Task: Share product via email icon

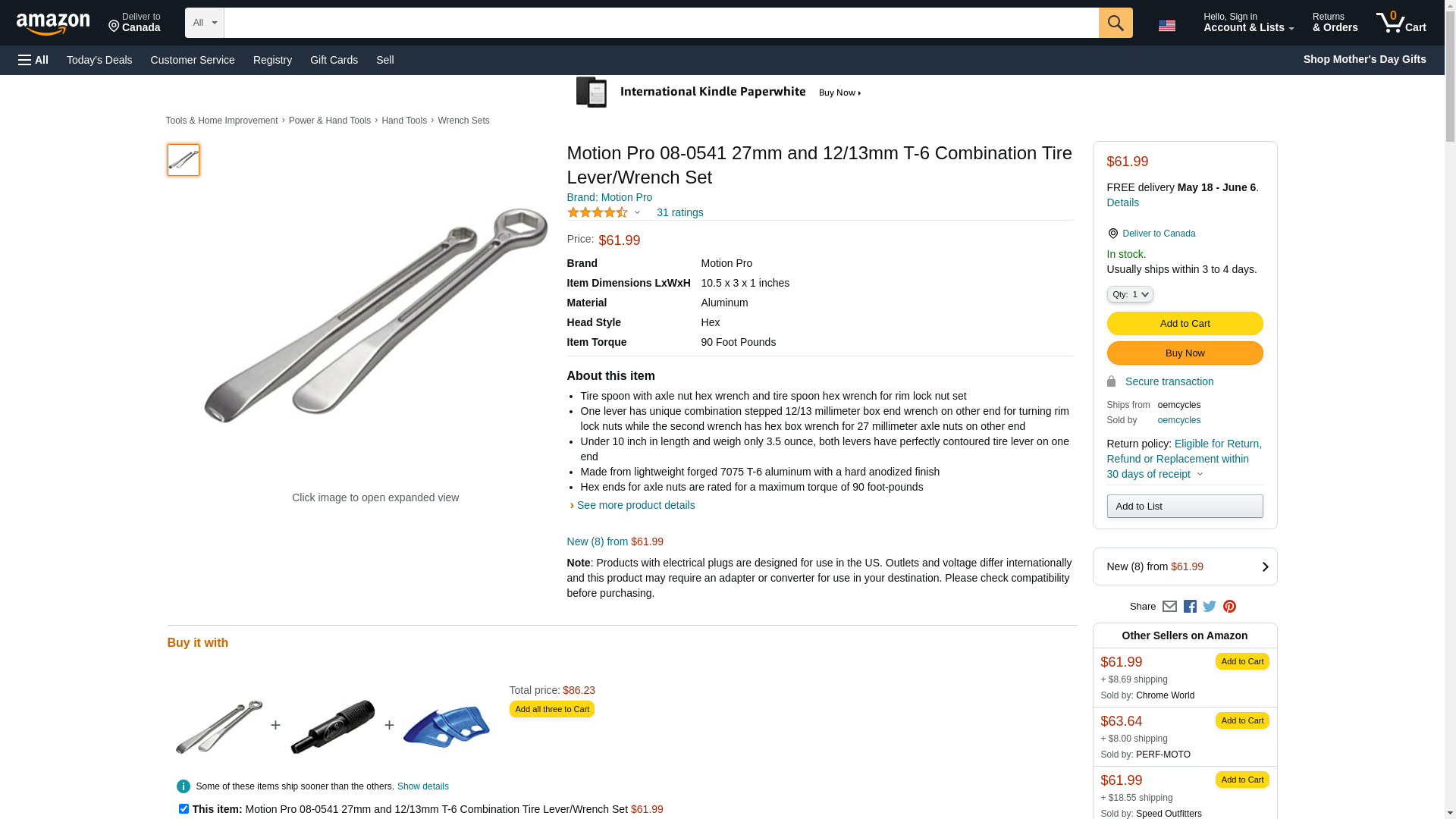Action: (x=1169, y=607)
